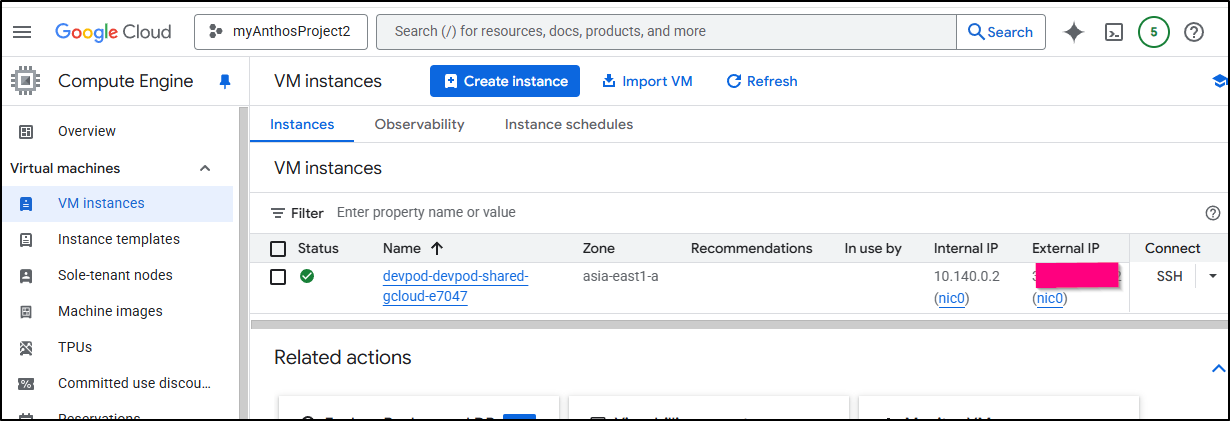Image resolution: width=1230 pixels, height=421 pixels.
Task: Open the SSH connect options dropdown
Action: pos(1214,276)
